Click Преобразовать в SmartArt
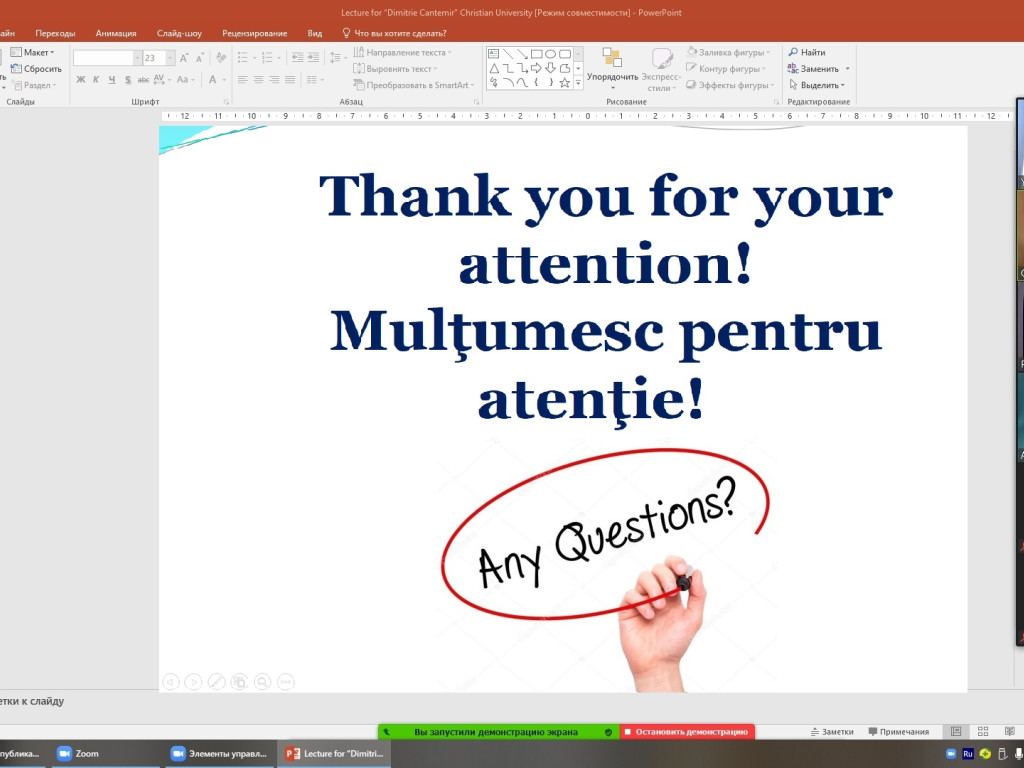The height and width of the screenshot is (768, 1024). [x=414, y=85]
